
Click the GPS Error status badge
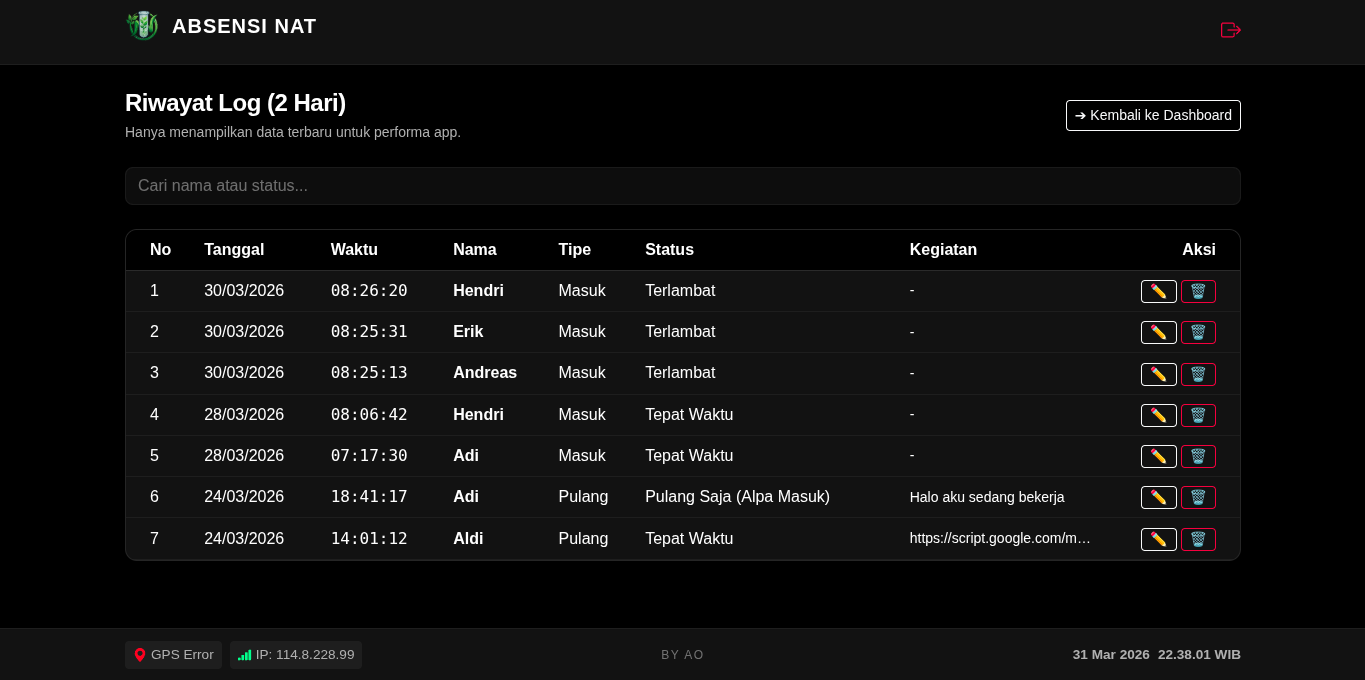tap(173, 655)
